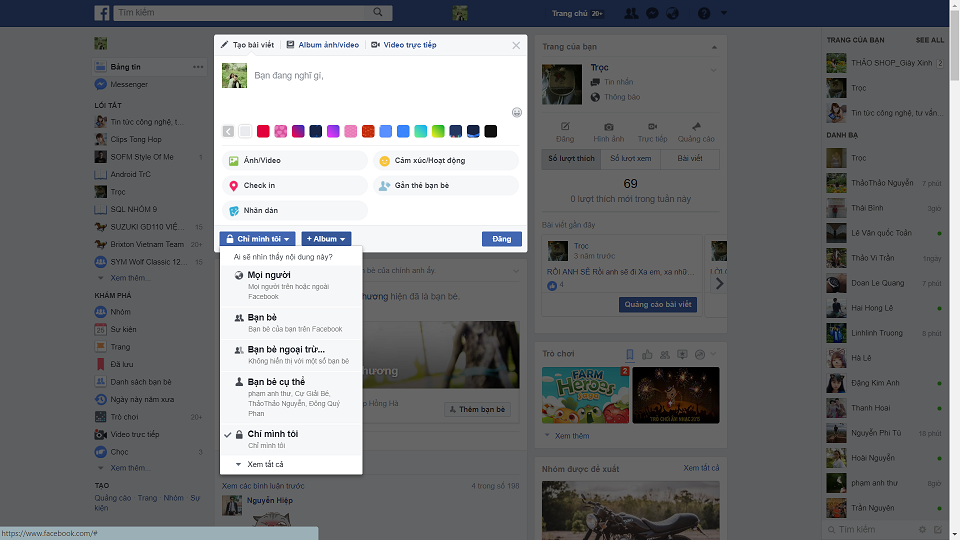Collapse the Trang của bạn panel

(x=714, y=47)
